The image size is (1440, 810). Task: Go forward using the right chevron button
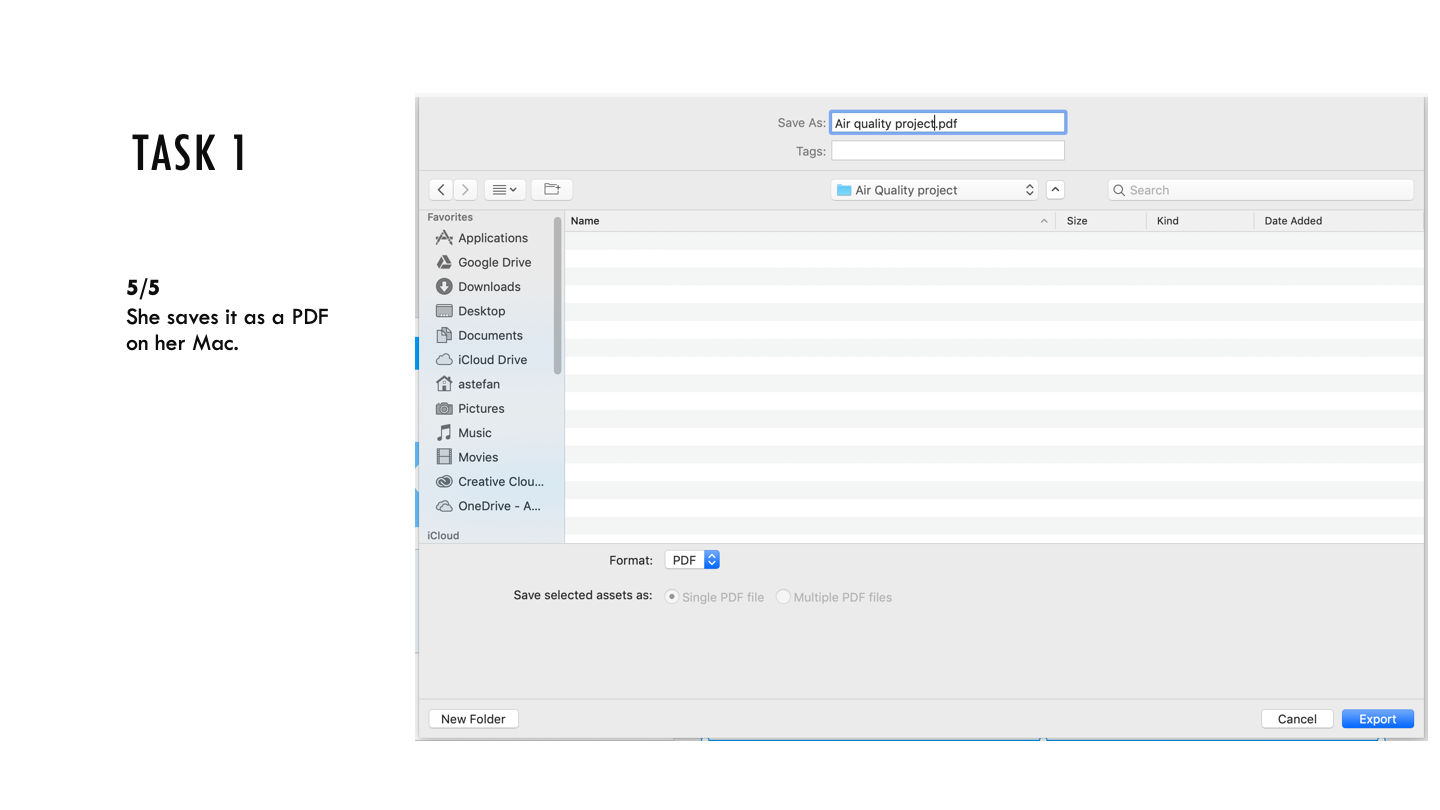click(465, 190)
